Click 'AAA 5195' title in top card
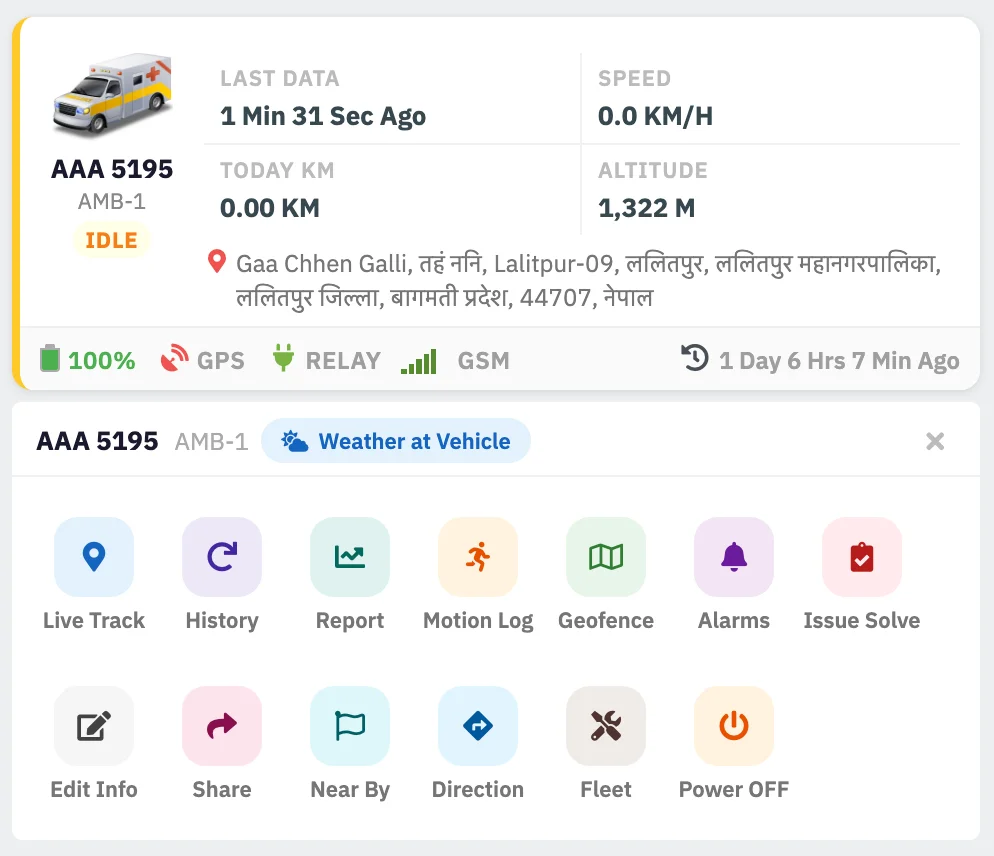Screen dimensions: 994x856 tap(112, 169)
